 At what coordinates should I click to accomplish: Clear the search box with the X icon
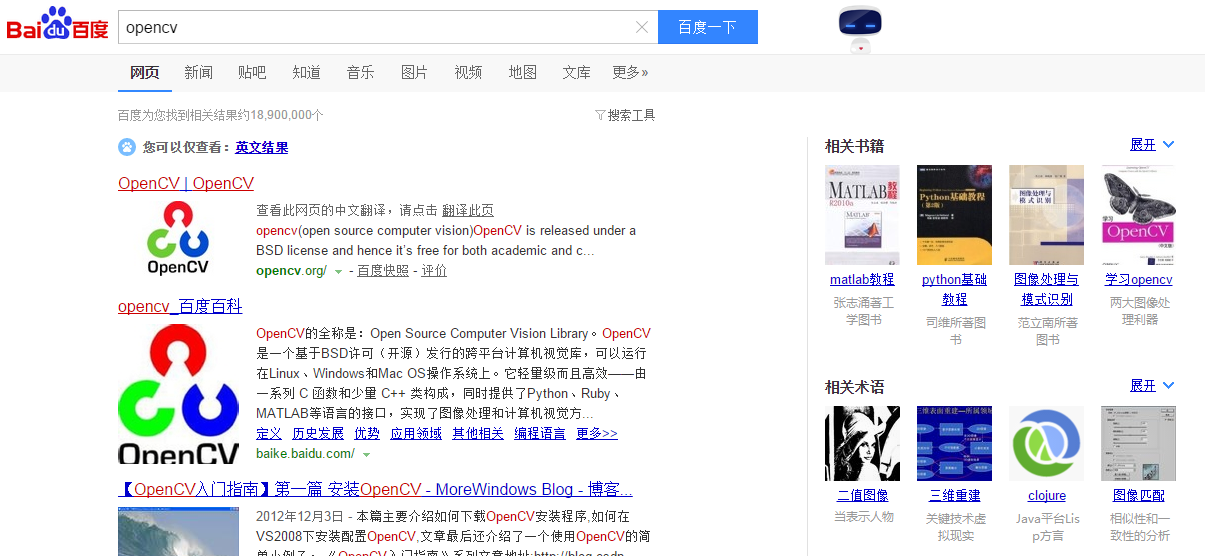pyautogui.click(x=642, y=28)
